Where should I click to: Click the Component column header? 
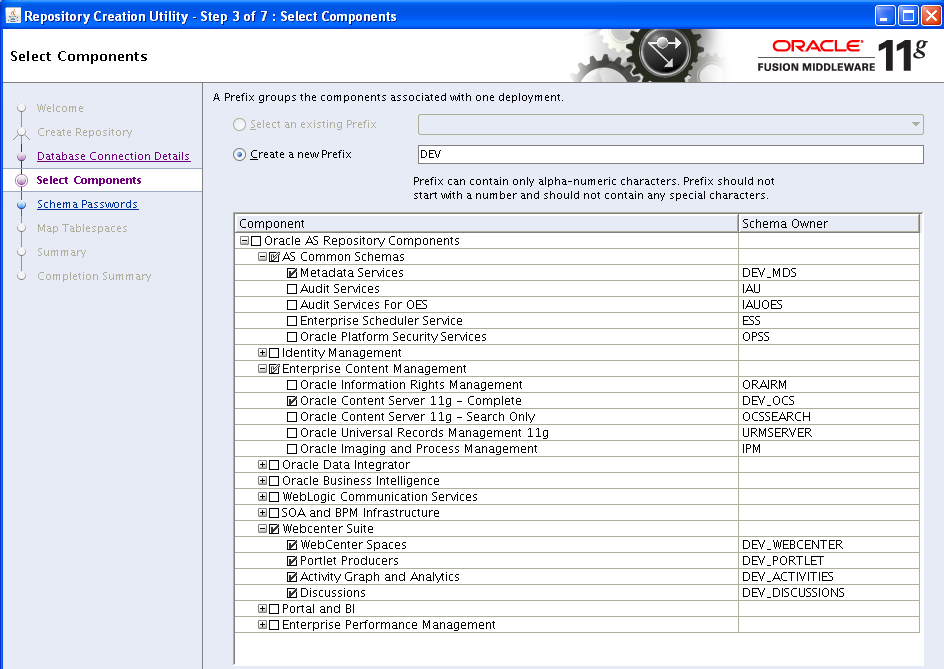[486, 224]
